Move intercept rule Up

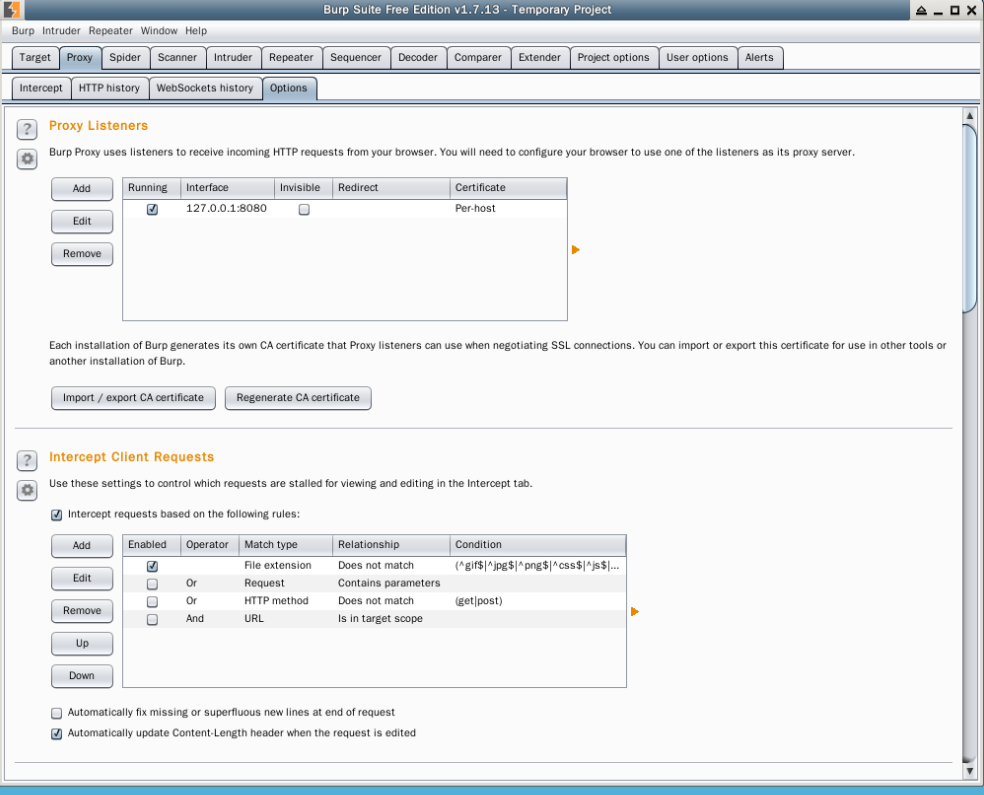point(82,644)
